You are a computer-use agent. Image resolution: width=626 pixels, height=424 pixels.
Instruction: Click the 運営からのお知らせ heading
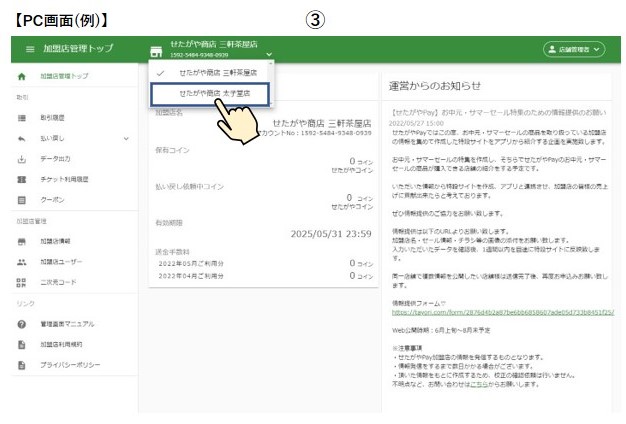[x=435, y=86]
